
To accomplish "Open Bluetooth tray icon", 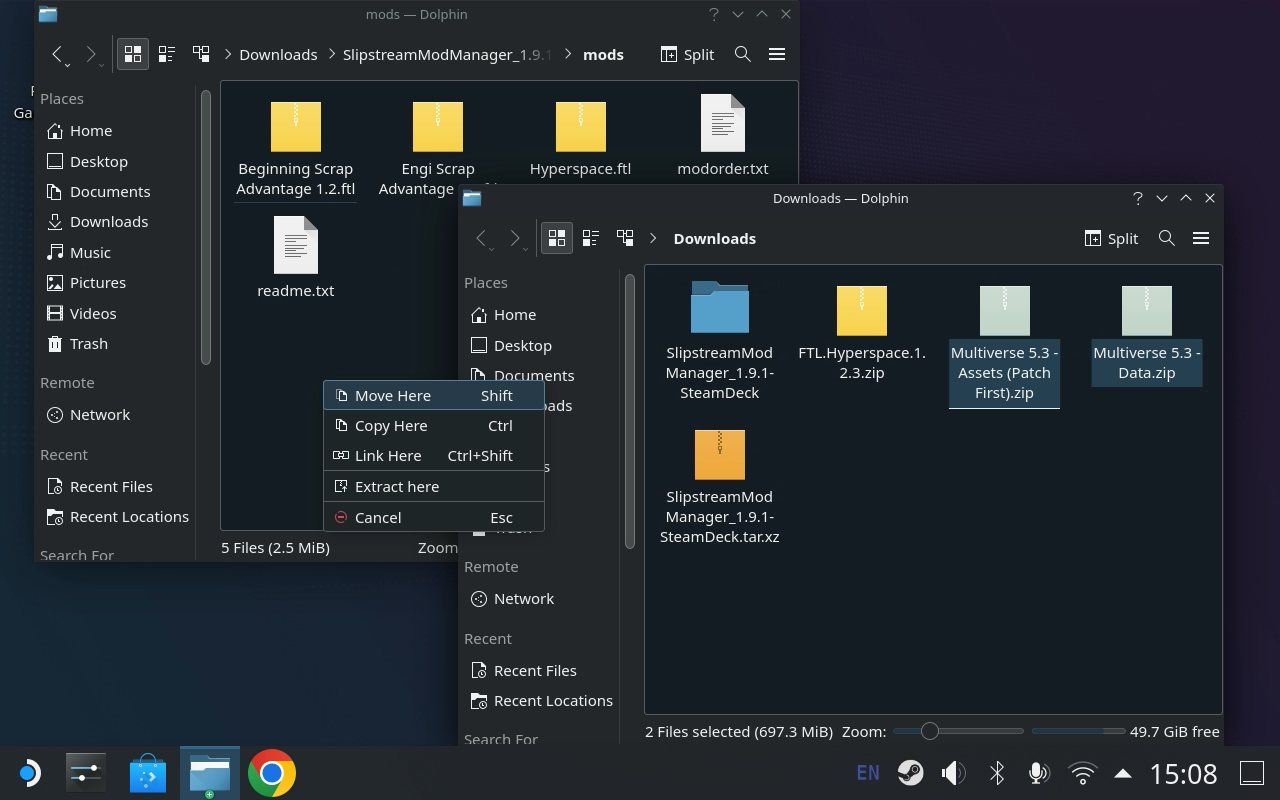I will pos(996,773).
